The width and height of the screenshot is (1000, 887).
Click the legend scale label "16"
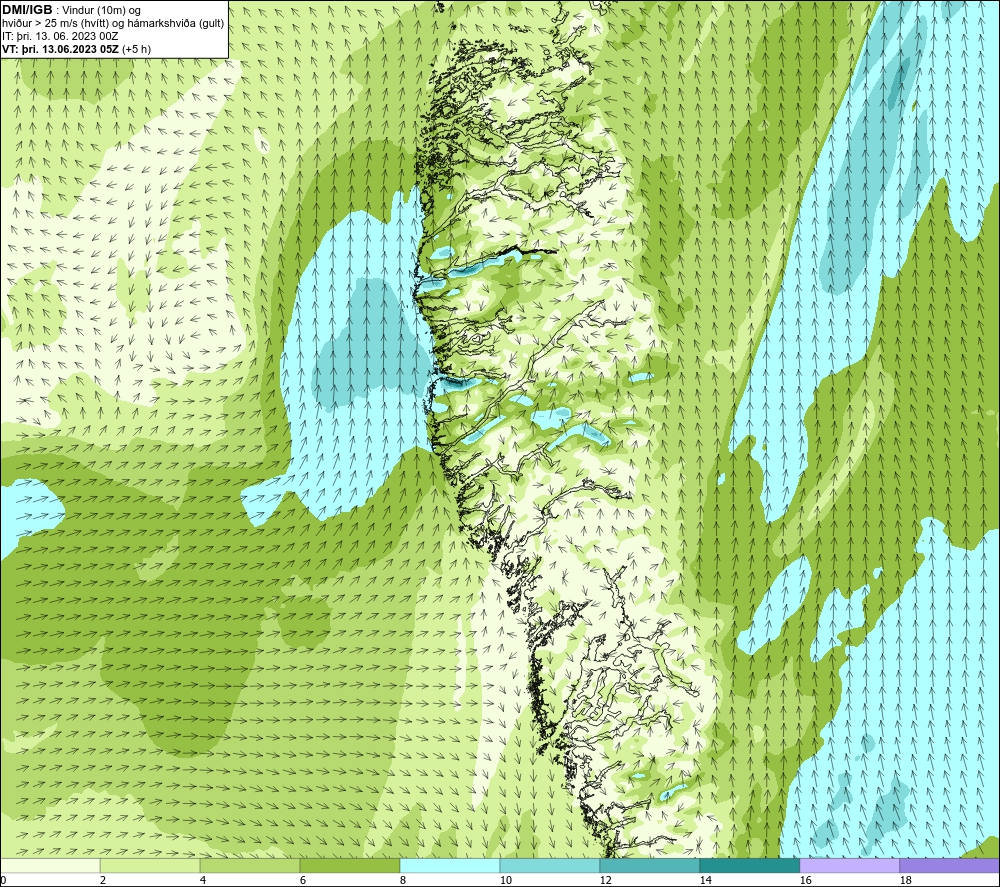[x=805, y=881]
